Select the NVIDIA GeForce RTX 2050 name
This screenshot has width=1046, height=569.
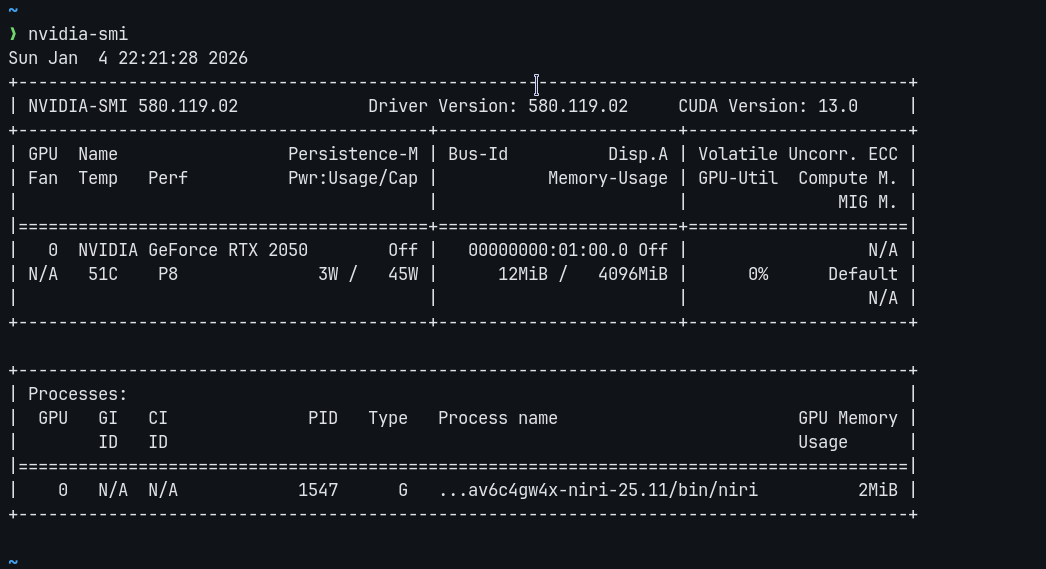coord(193,250)
